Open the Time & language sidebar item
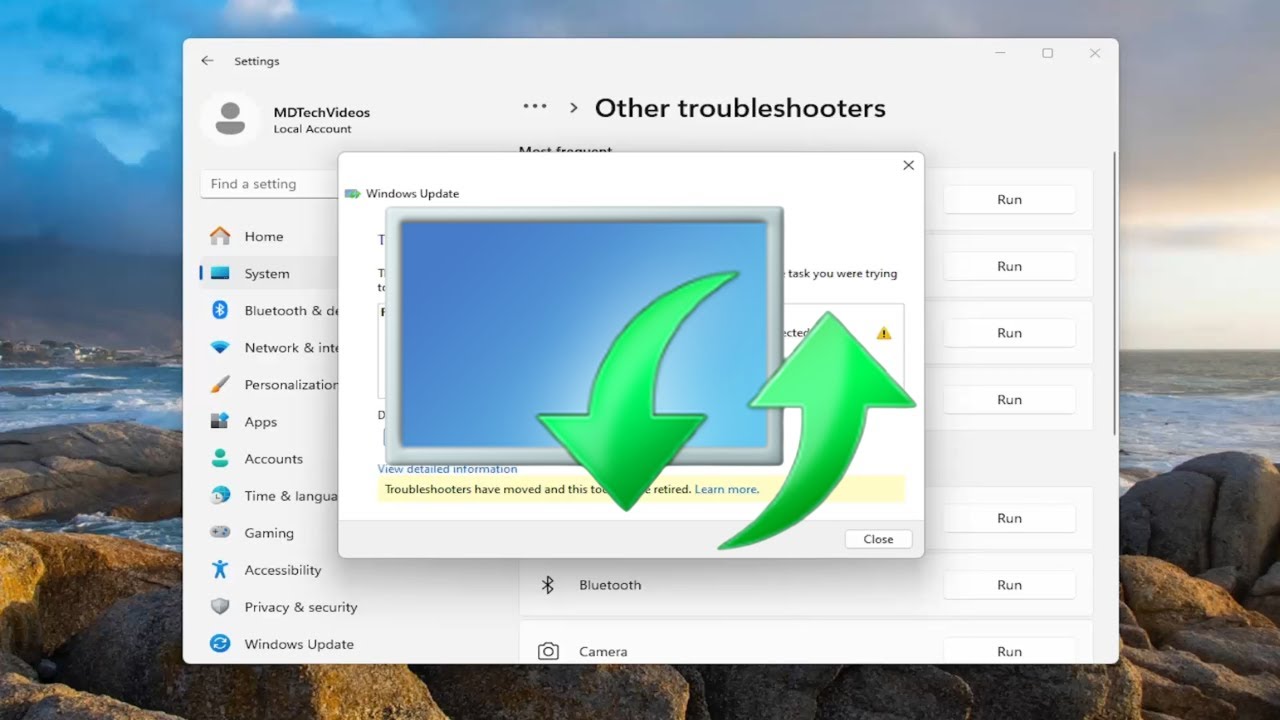Viewport: 1280px width, 720px height. [x=270, y=496]
